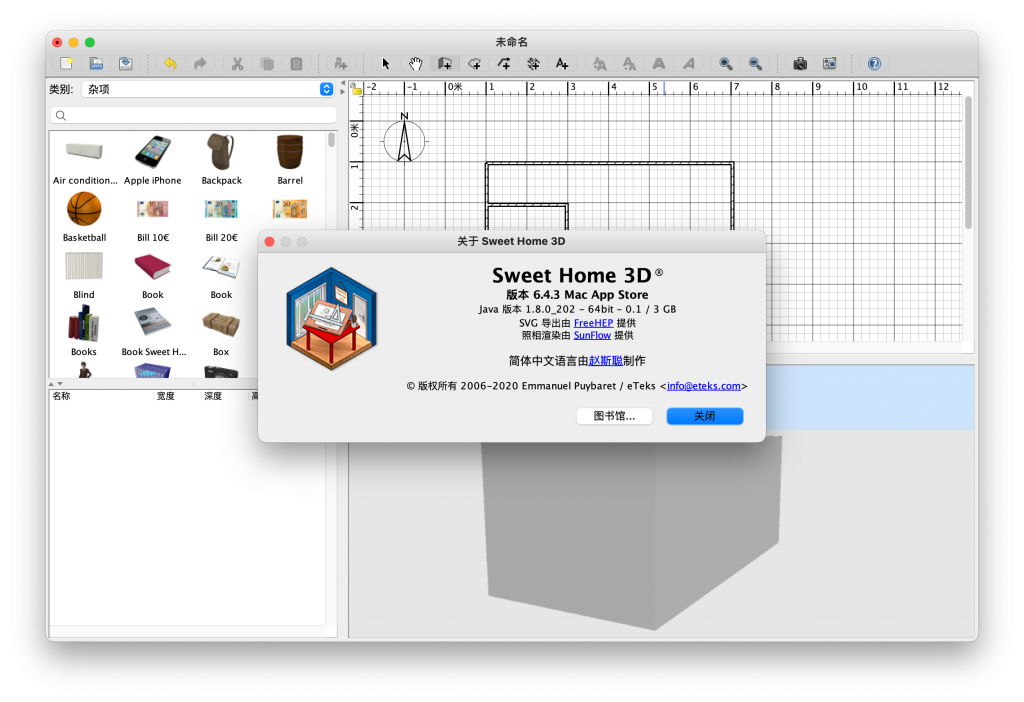This screenshot has height=702, width=1024.
Task: Open help with question mark icon
Action: (874, 63)
